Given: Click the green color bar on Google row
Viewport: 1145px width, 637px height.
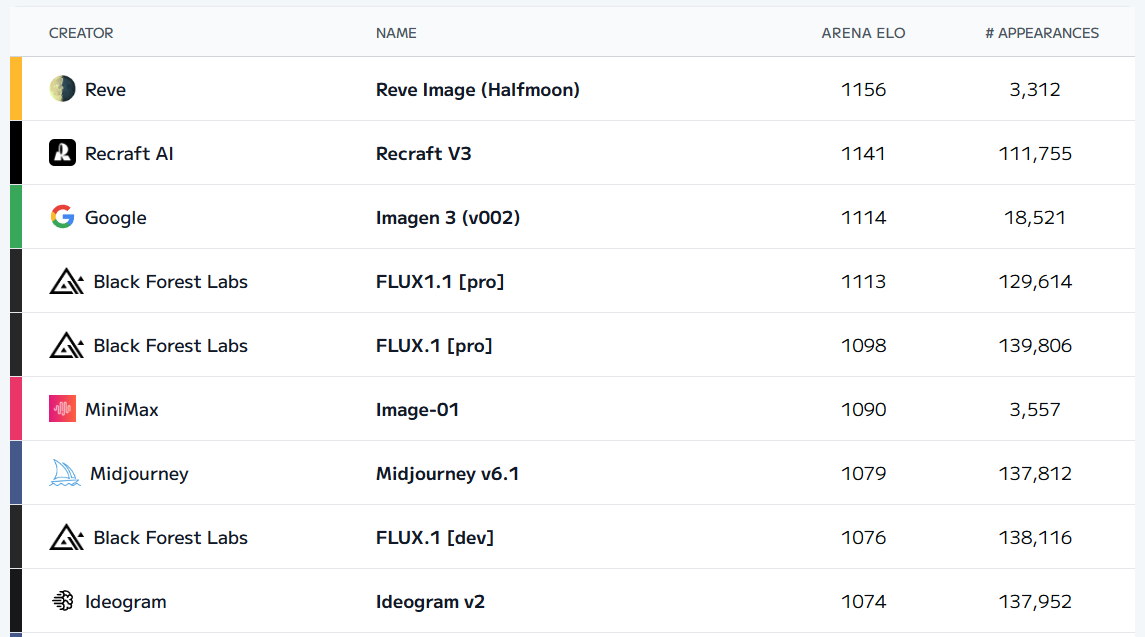Looking at the screenshot, I should (x=16, y=217).
